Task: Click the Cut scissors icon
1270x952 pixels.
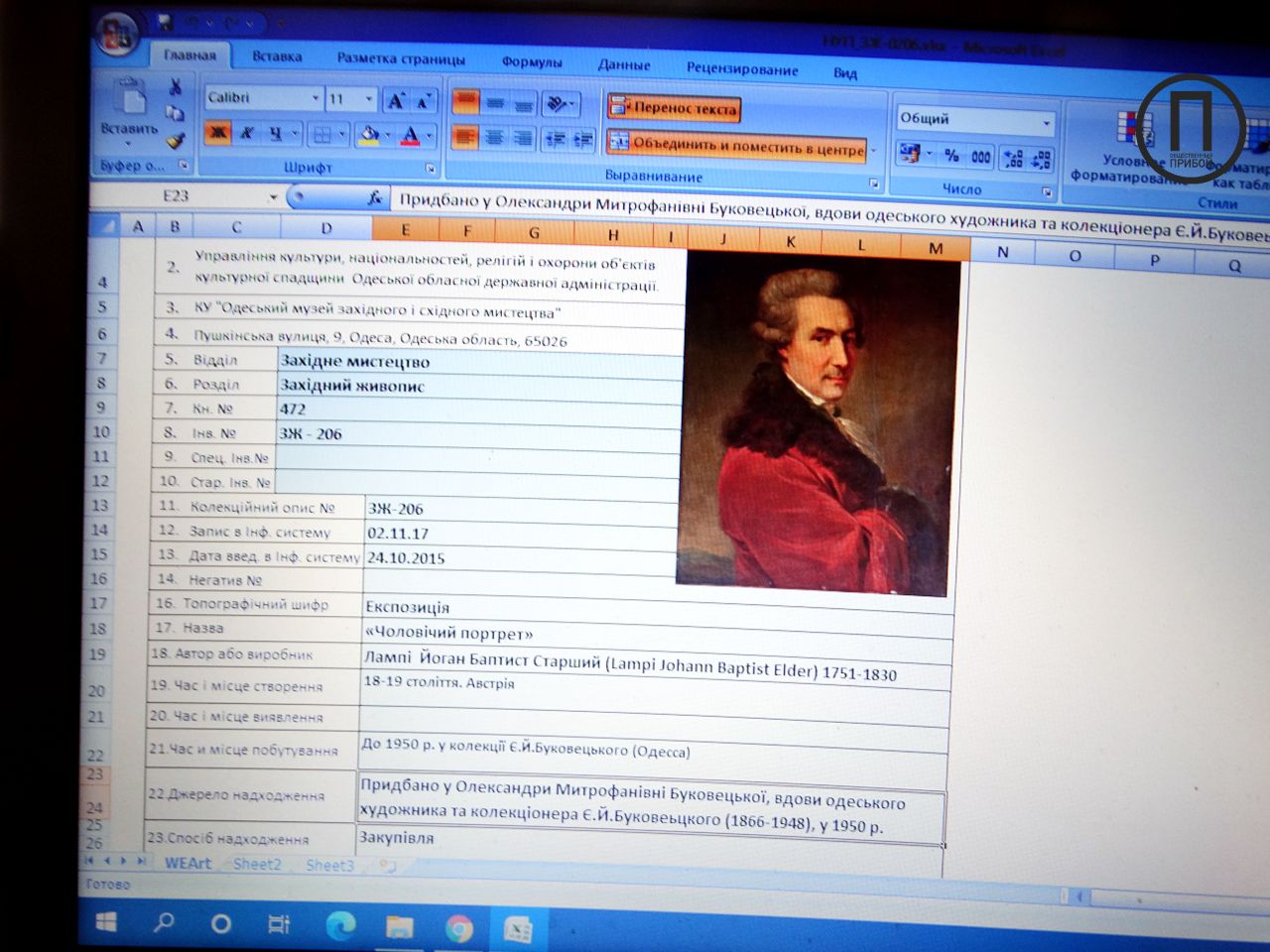Action: pyautogui.click(x=175, y=87)
